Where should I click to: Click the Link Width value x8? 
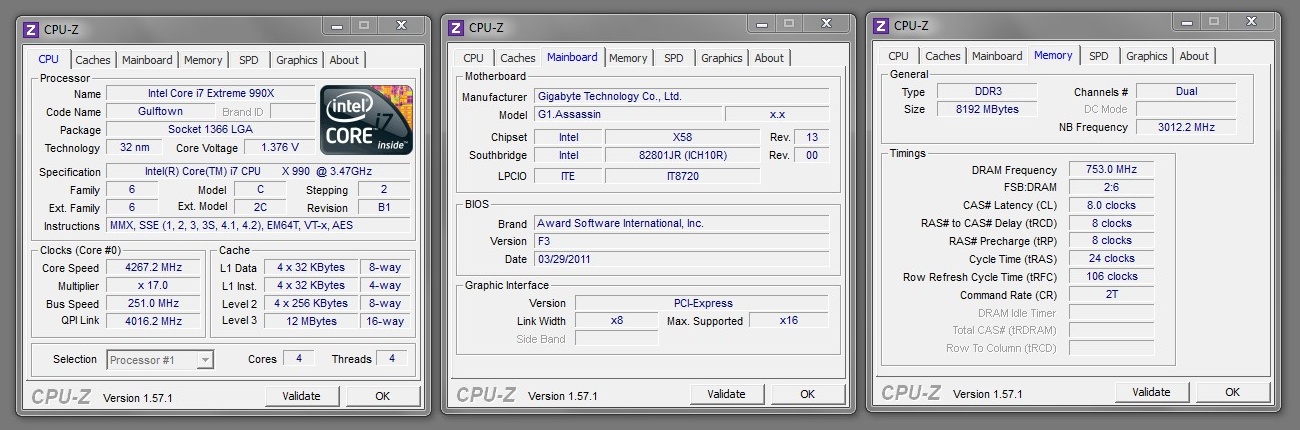pos(617,321)
